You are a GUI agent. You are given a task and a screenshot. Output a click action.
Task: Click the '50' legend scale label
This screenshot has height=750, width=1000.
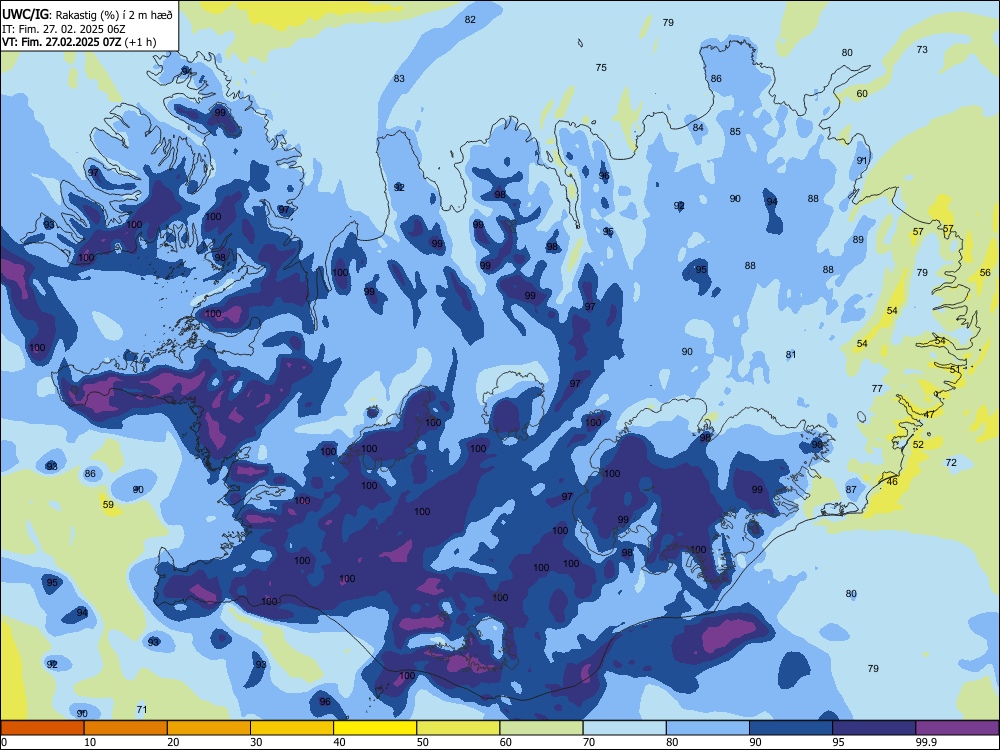(x=423, y=742)
